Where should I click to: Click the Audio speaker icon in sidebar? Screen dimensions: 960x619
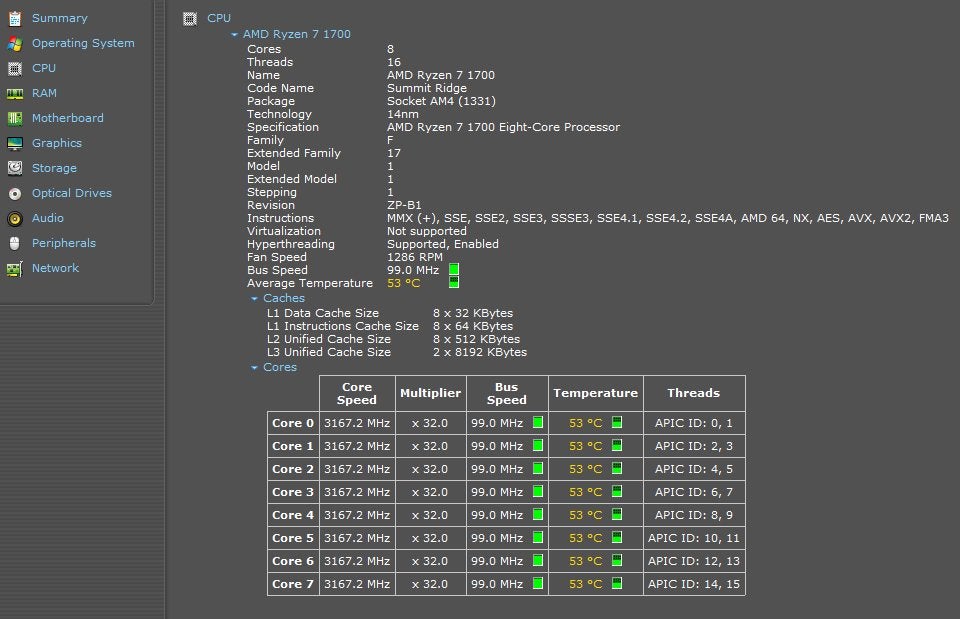[x=15, y=219]
